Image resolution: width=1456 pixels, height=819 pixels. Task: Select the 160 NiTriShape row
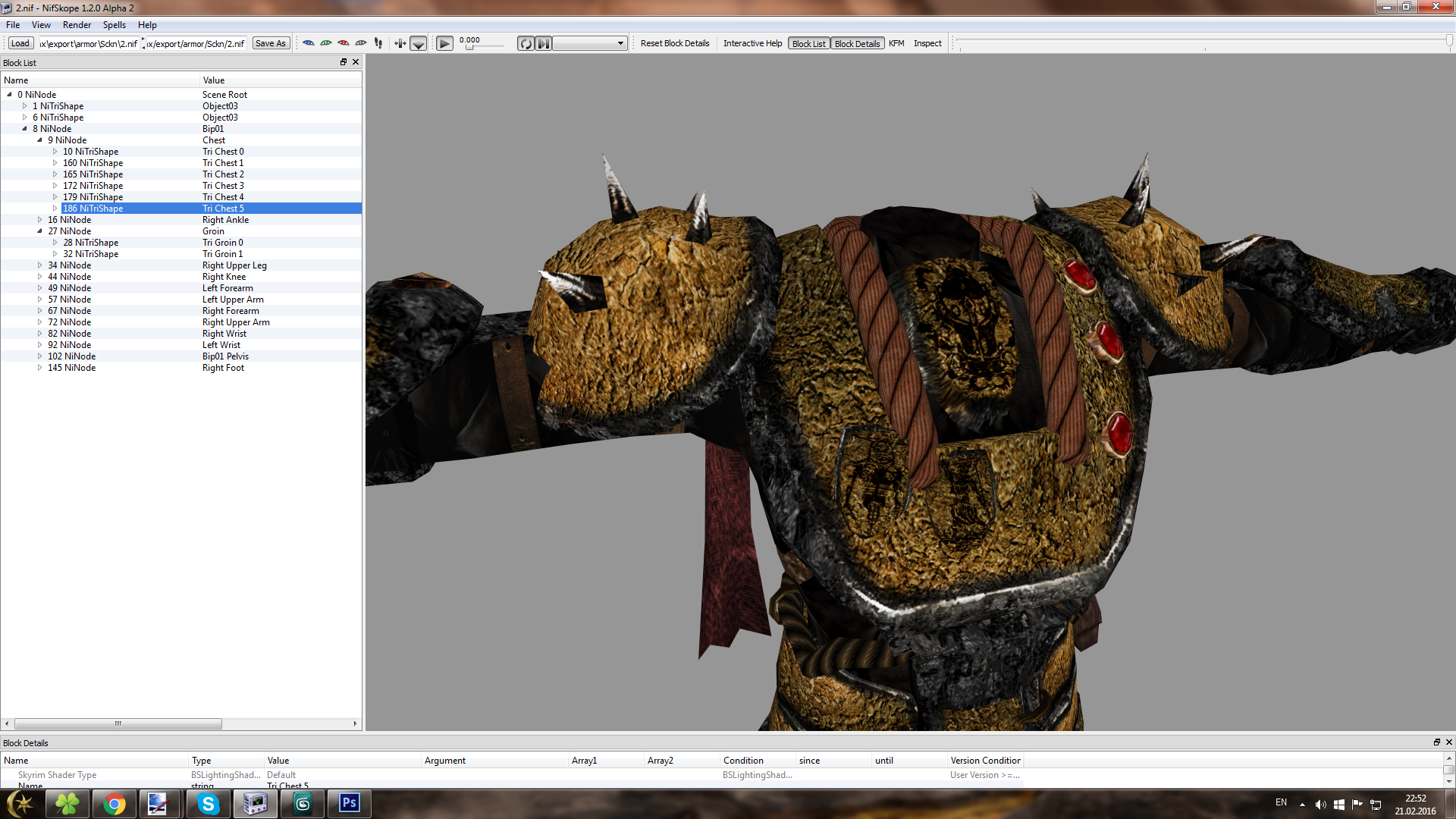(181, 163)
